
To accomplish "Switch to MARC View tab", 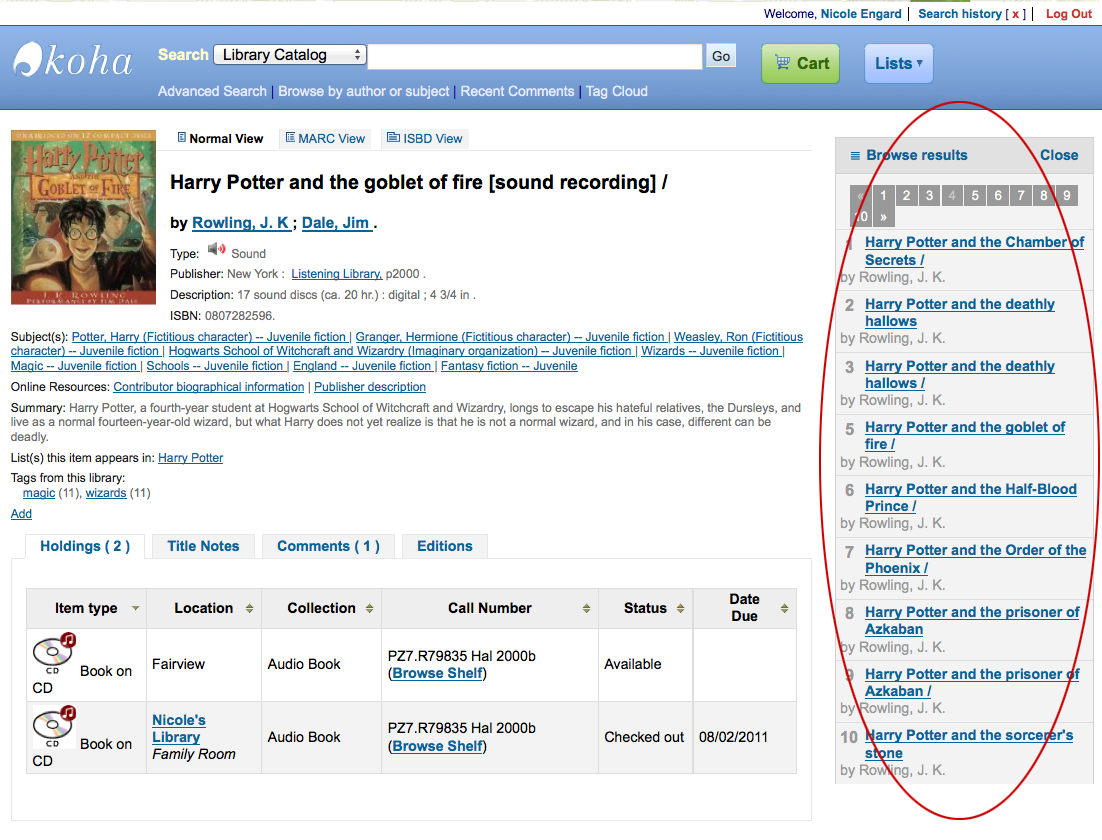I will pyautogui.click(x=325, y=138).
